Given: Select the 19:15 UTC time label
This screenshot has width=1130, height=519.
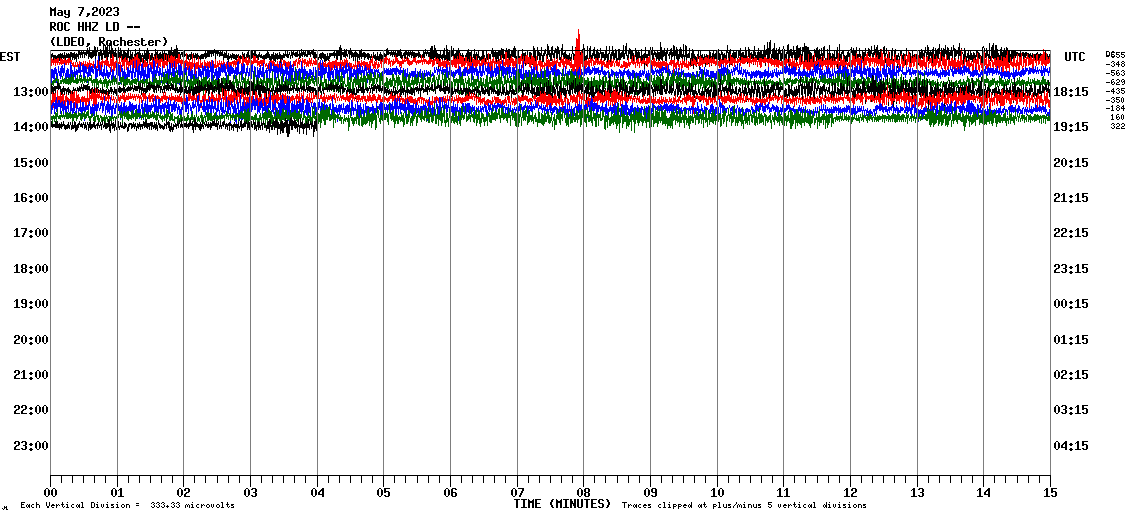Looking at the screenshot, I should [1070, 127].
